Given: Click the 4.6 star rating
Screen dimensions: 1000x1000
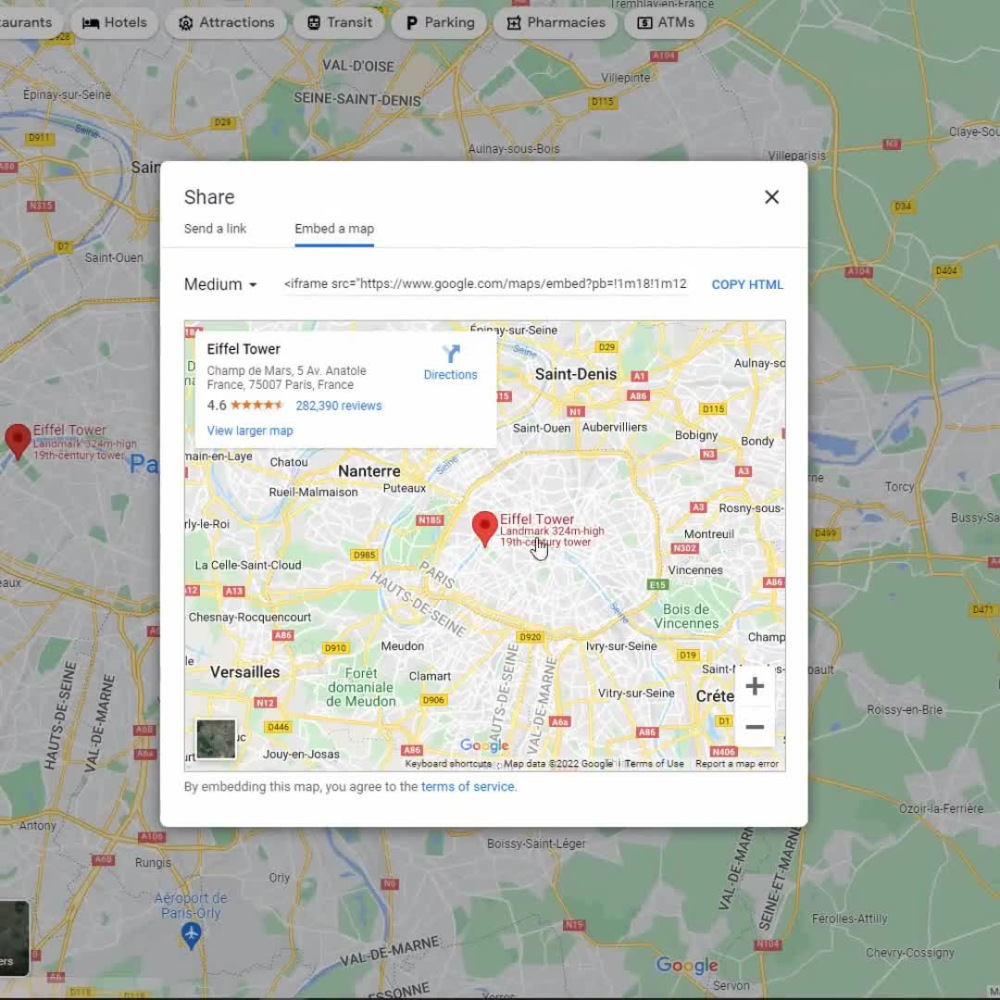Looking at the screenshot, I should pos(245,405).
